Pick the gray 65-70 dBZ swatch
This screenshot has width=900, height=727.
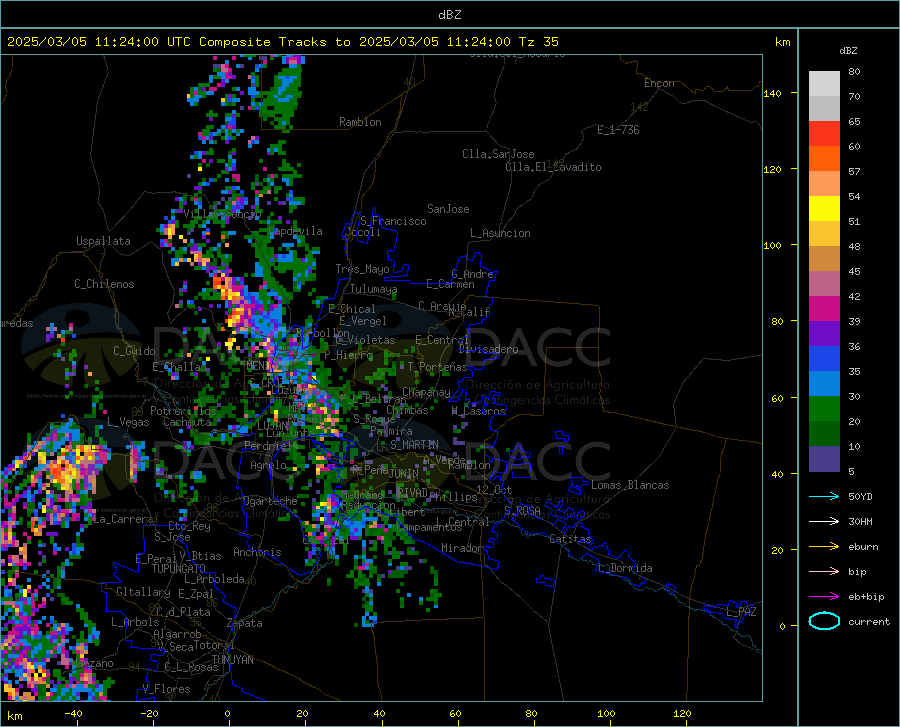click(824, 109)
